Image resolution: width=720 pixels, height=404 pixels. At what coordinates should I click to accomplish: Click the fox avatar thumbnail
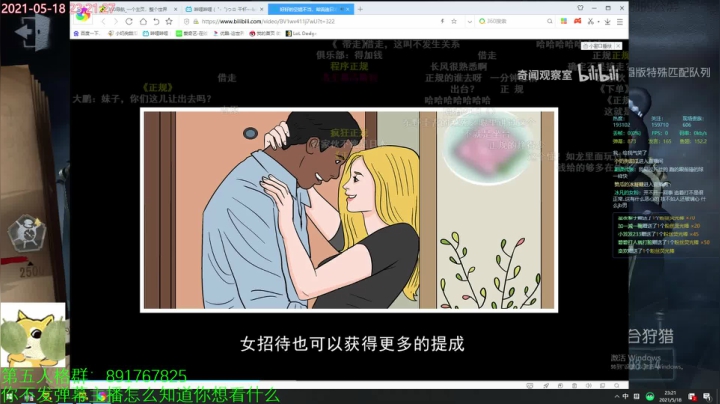tap(33, 334)
